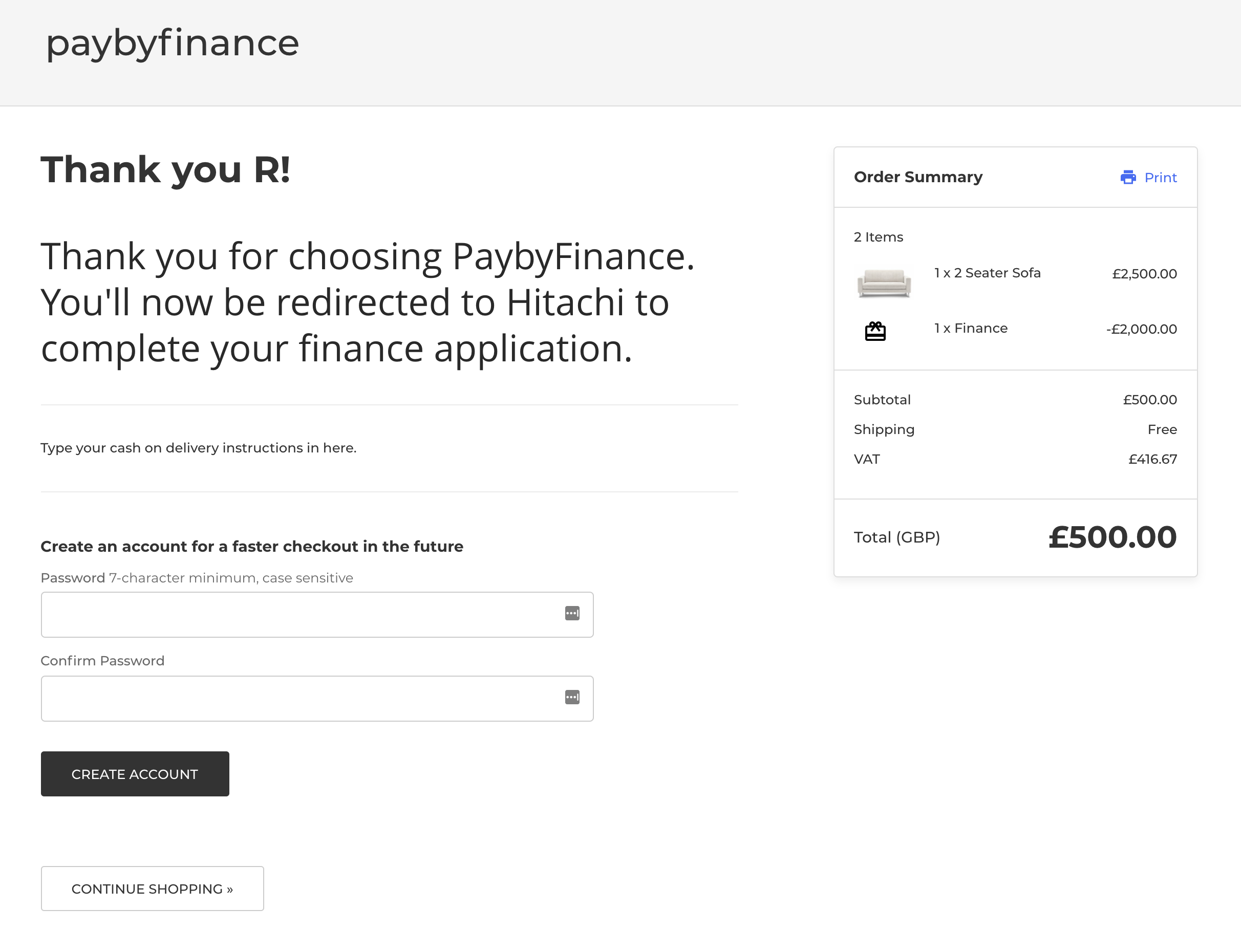
Task: Click the cash on delivery instructions text
Action: coord(198,448)
